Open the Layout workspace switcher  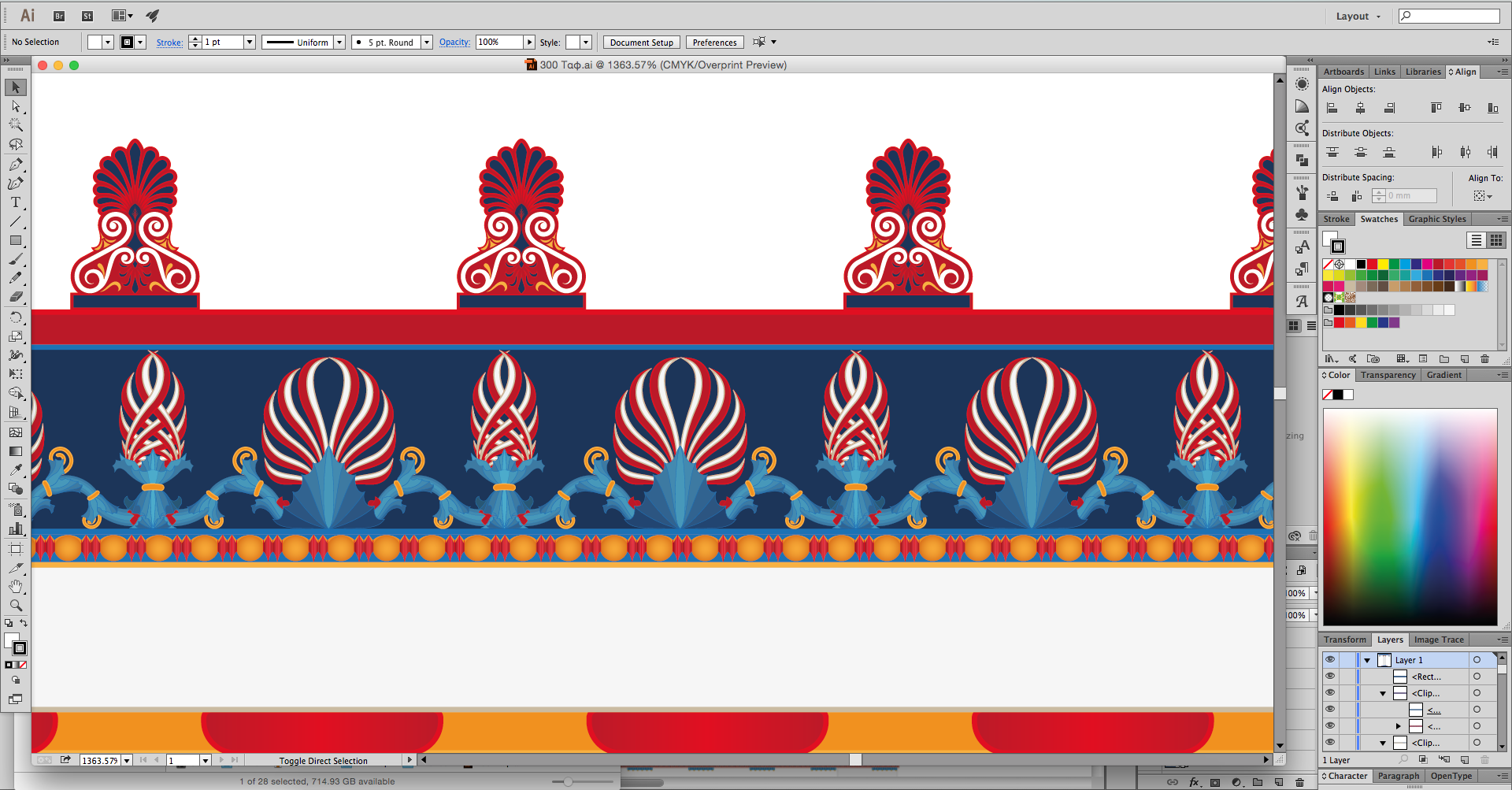pos(1358,16)
